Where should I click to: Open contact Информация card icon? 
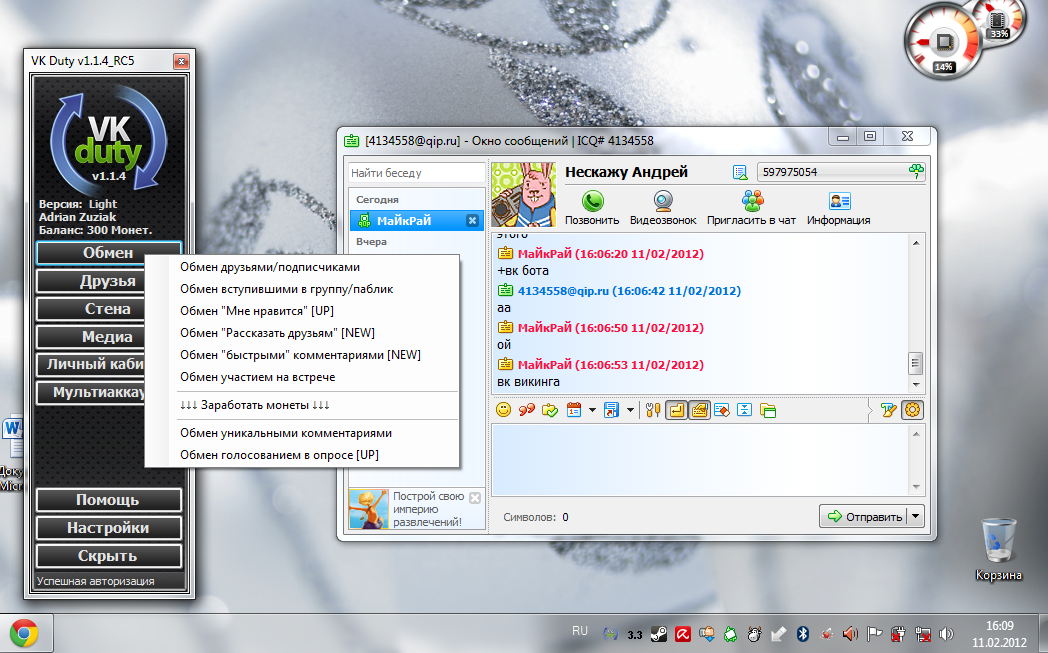pos(839,201)
